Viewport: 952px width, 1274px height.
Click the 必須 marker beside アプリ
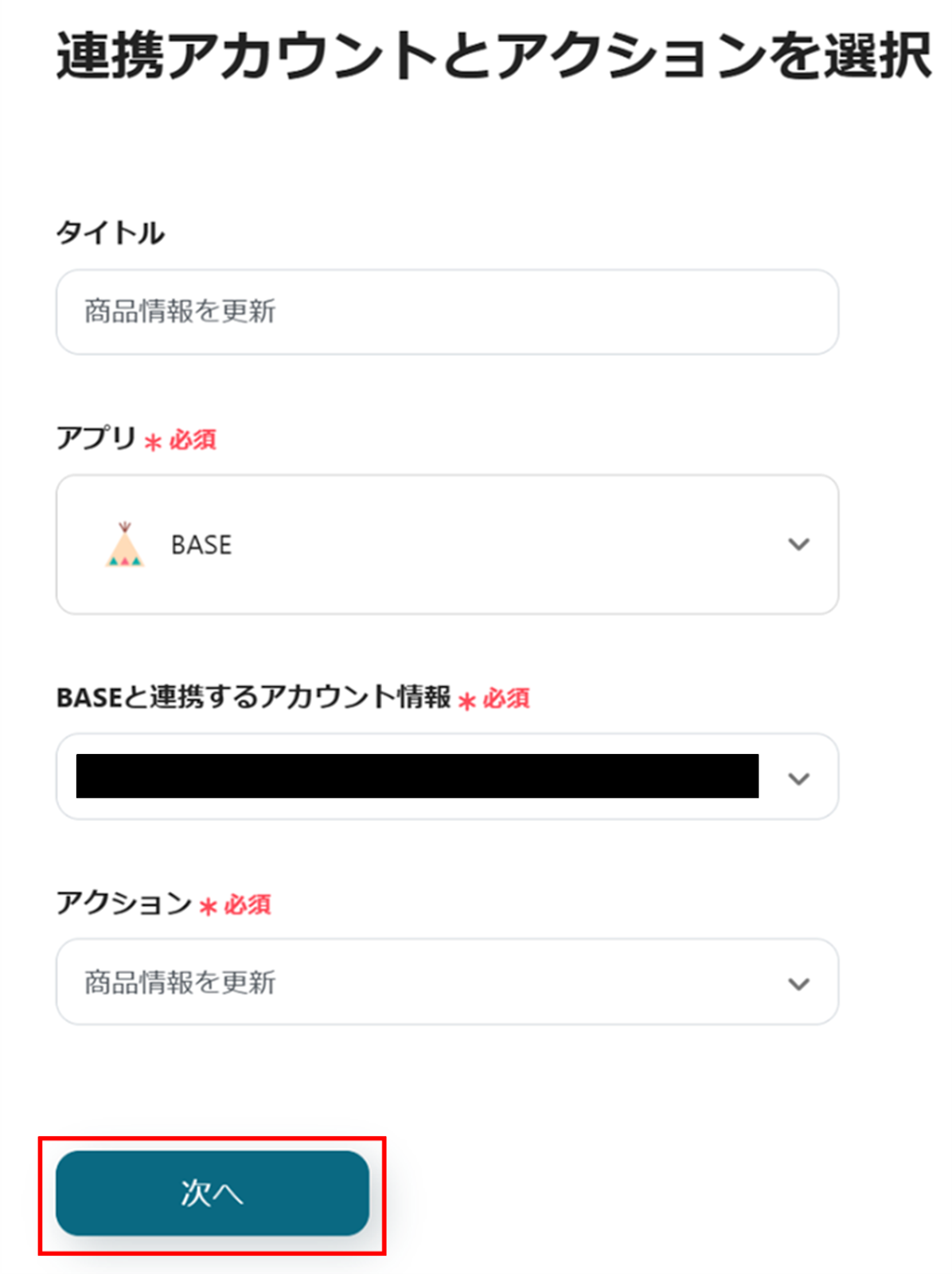(x=193, y=440)
